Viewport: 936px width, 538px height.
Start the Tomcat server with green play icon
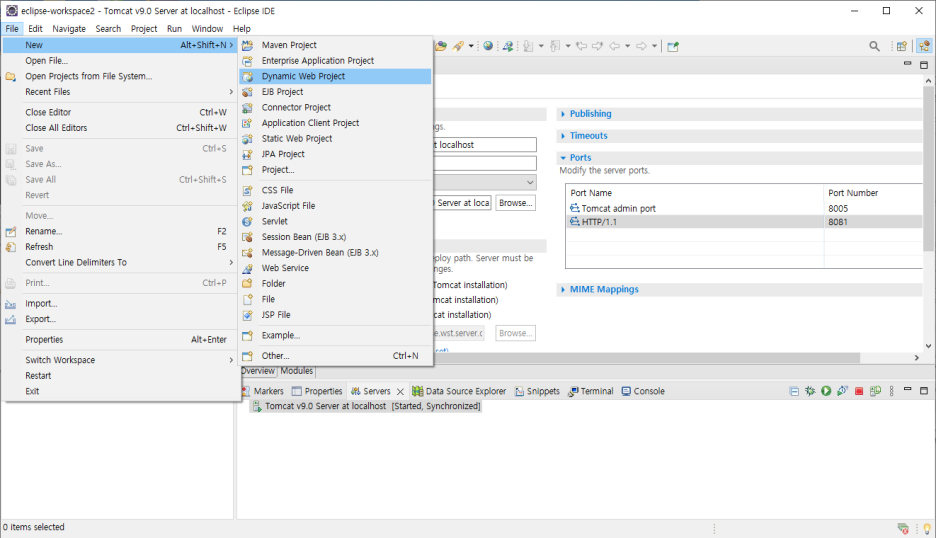tap(826, 391)
